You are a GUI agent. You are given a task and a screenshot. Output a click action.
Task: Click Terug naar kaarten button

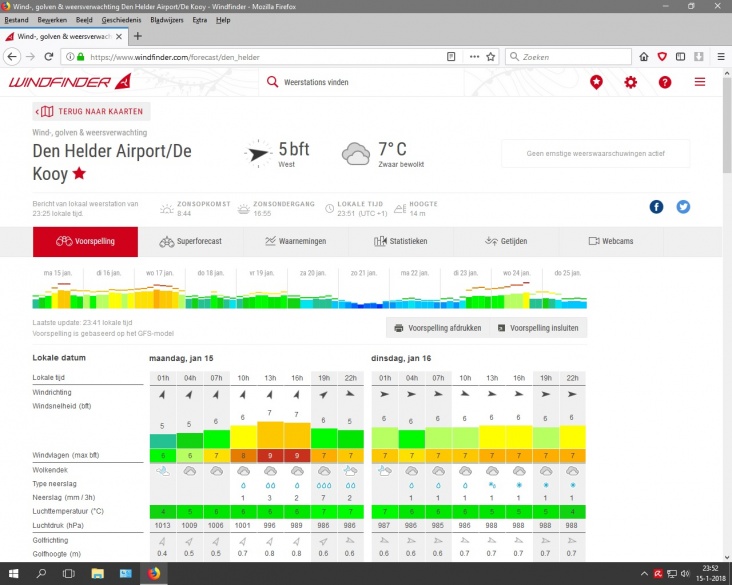click(90, 111)
